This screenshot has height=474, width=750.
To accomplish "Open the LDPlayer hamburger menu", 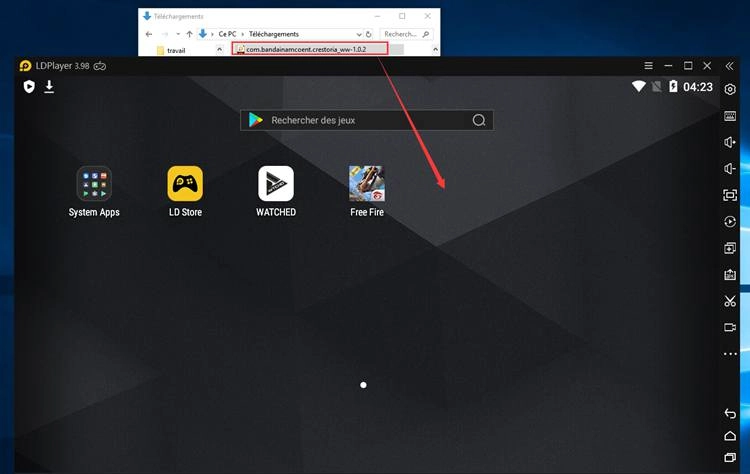I will pyautogui.click(x=649, y=66).
